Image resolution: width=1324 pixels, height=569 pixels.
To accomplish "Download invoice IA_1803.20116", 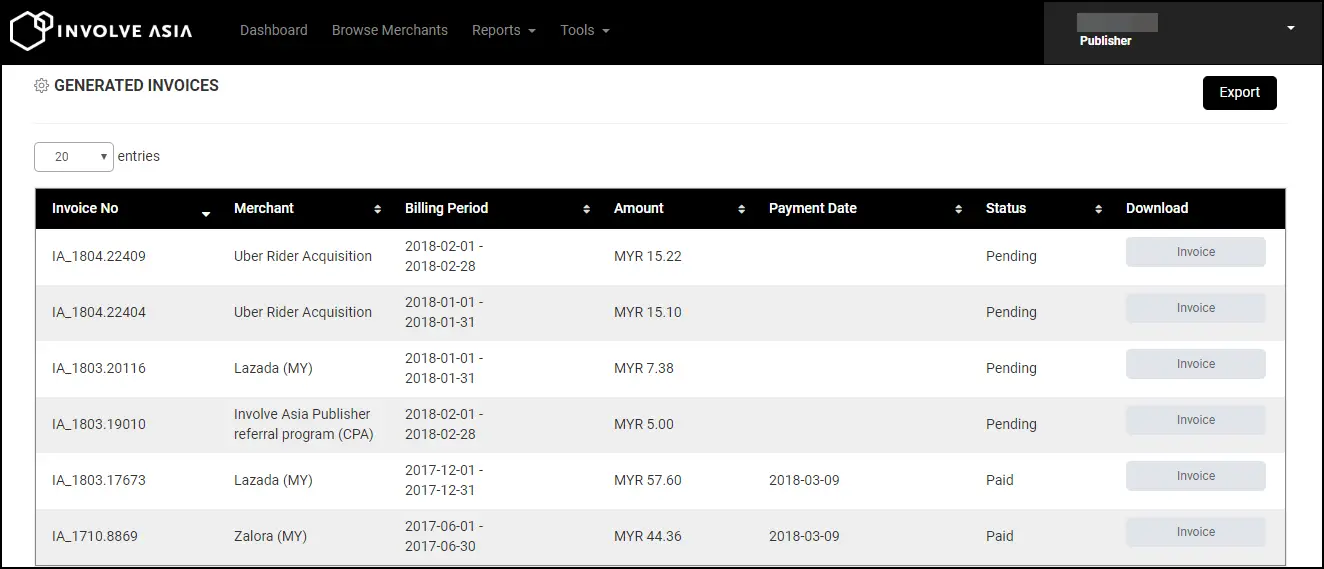I will 1196,364.
